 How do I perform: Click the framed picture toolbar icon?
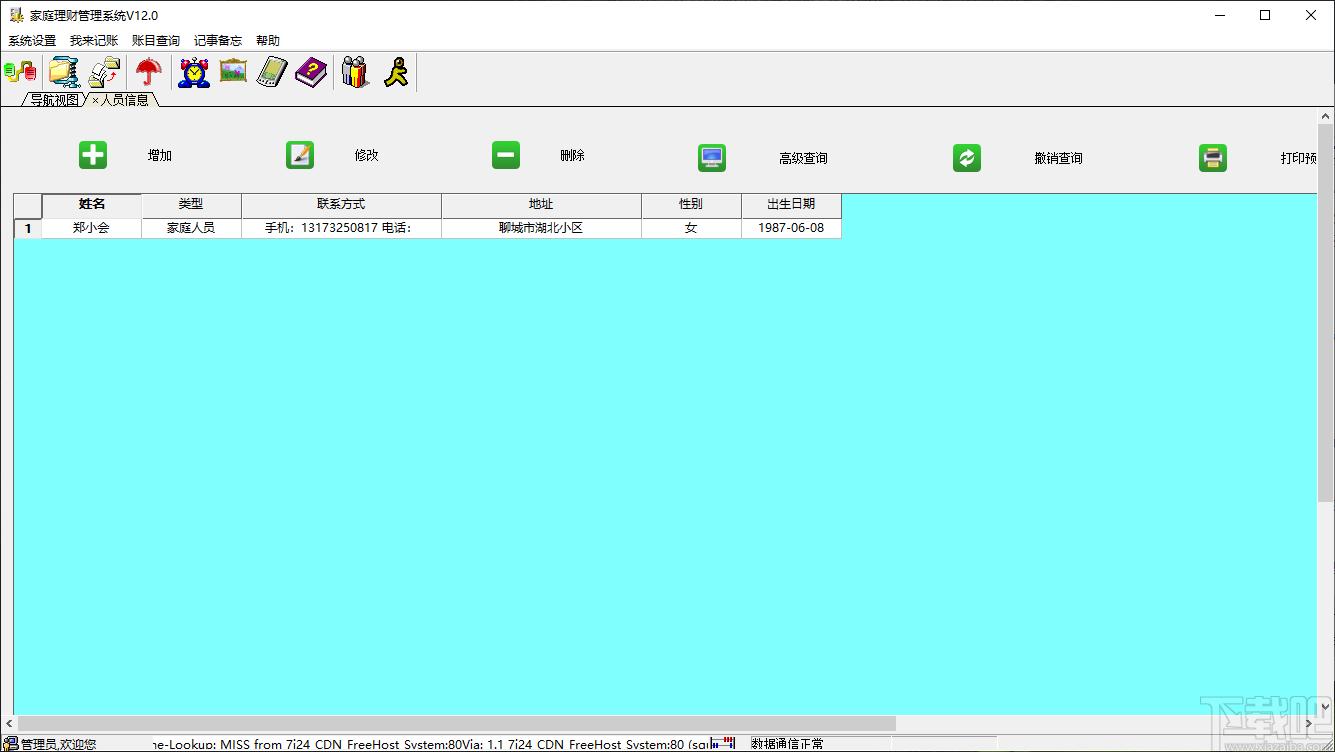tap(233, 72)
